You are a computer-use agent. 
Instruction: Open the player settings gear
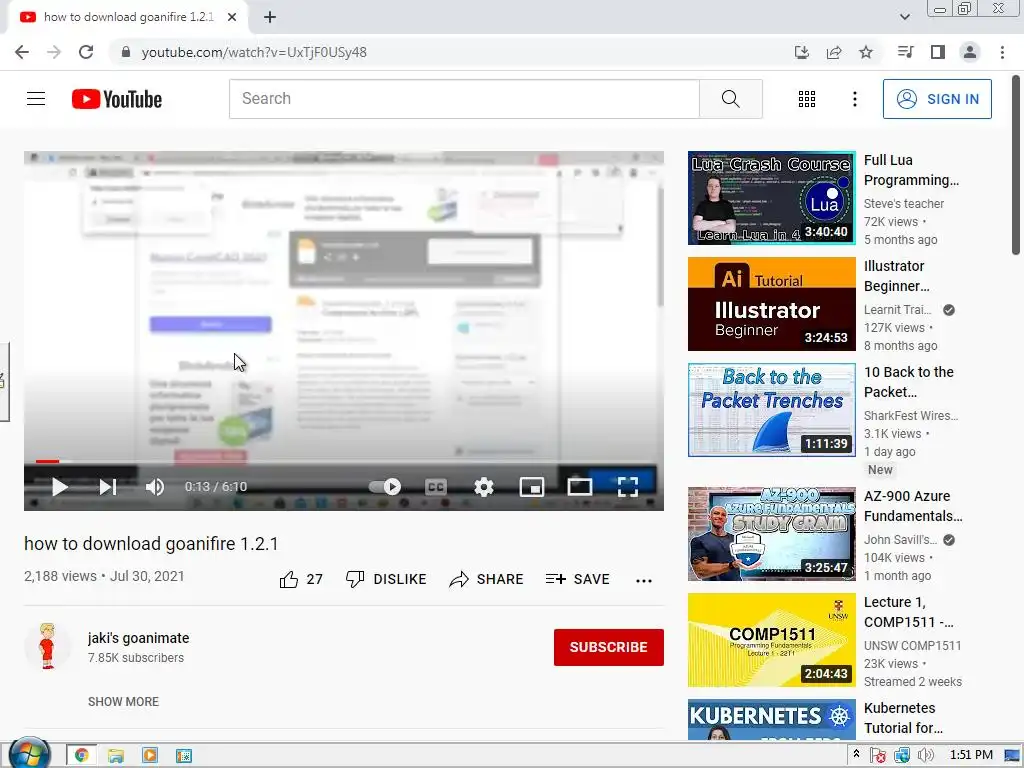pyautogui.click(x=484, y=487)
